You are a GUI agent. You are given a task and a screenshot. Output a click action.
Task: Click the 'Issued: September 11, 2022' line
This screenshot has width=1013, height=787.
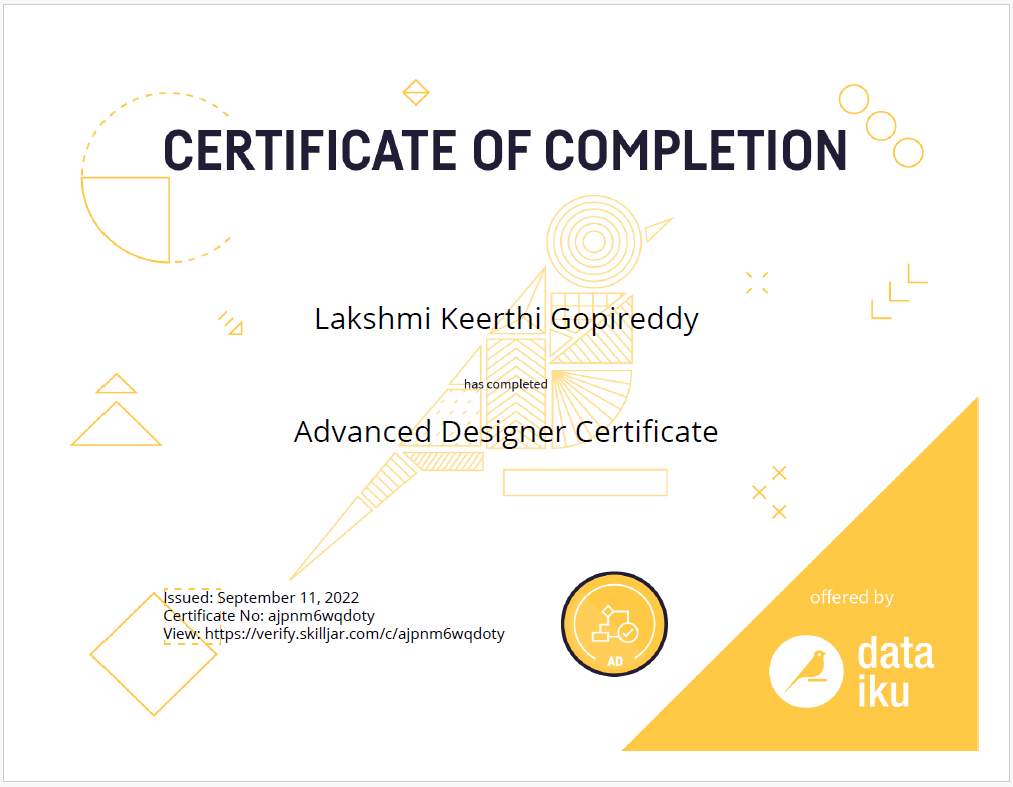(261, 598)
